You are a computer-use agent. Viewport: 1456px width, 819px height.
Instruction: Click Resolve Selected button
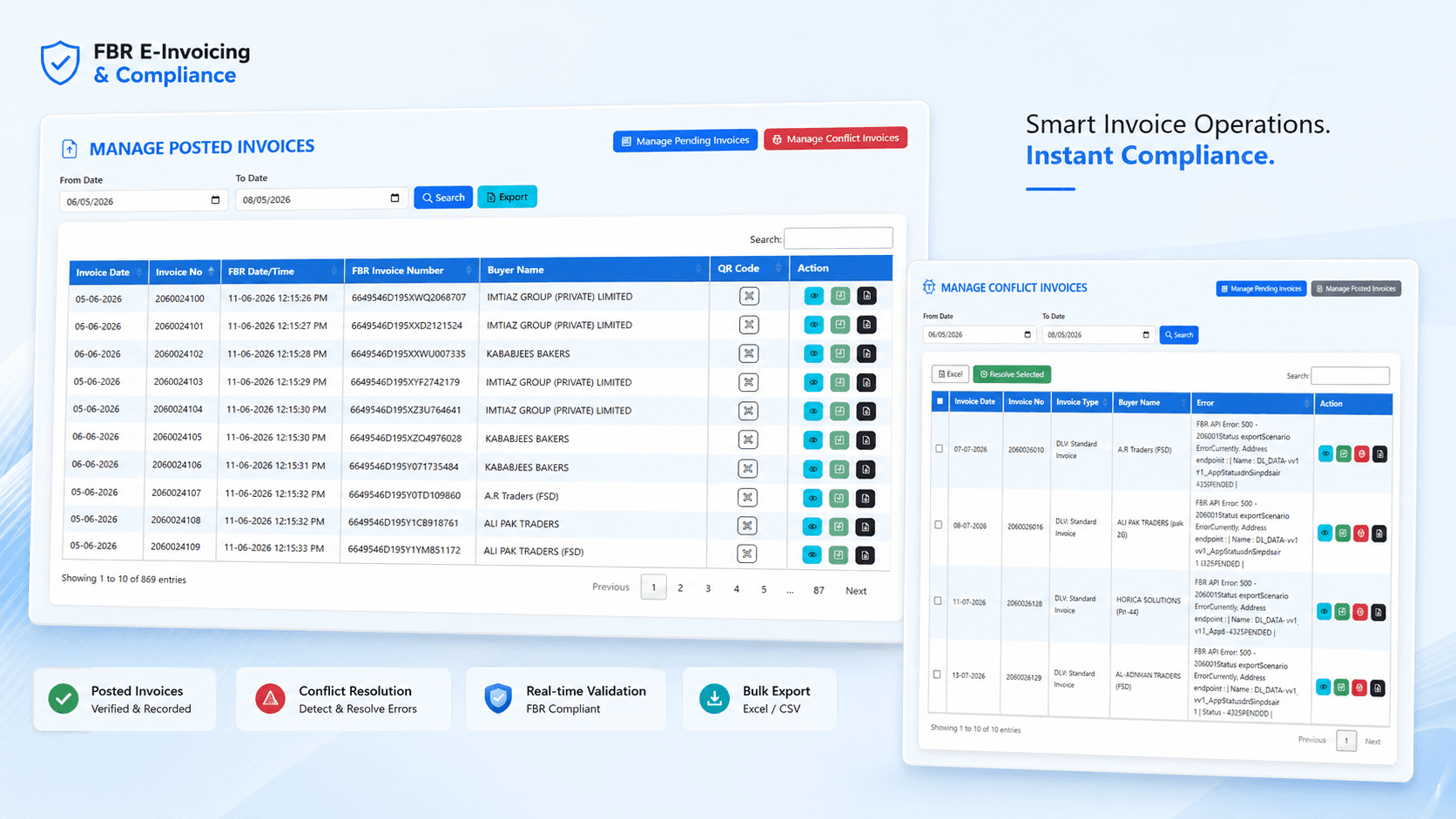pyautogui.click(x=1012, y=374)
